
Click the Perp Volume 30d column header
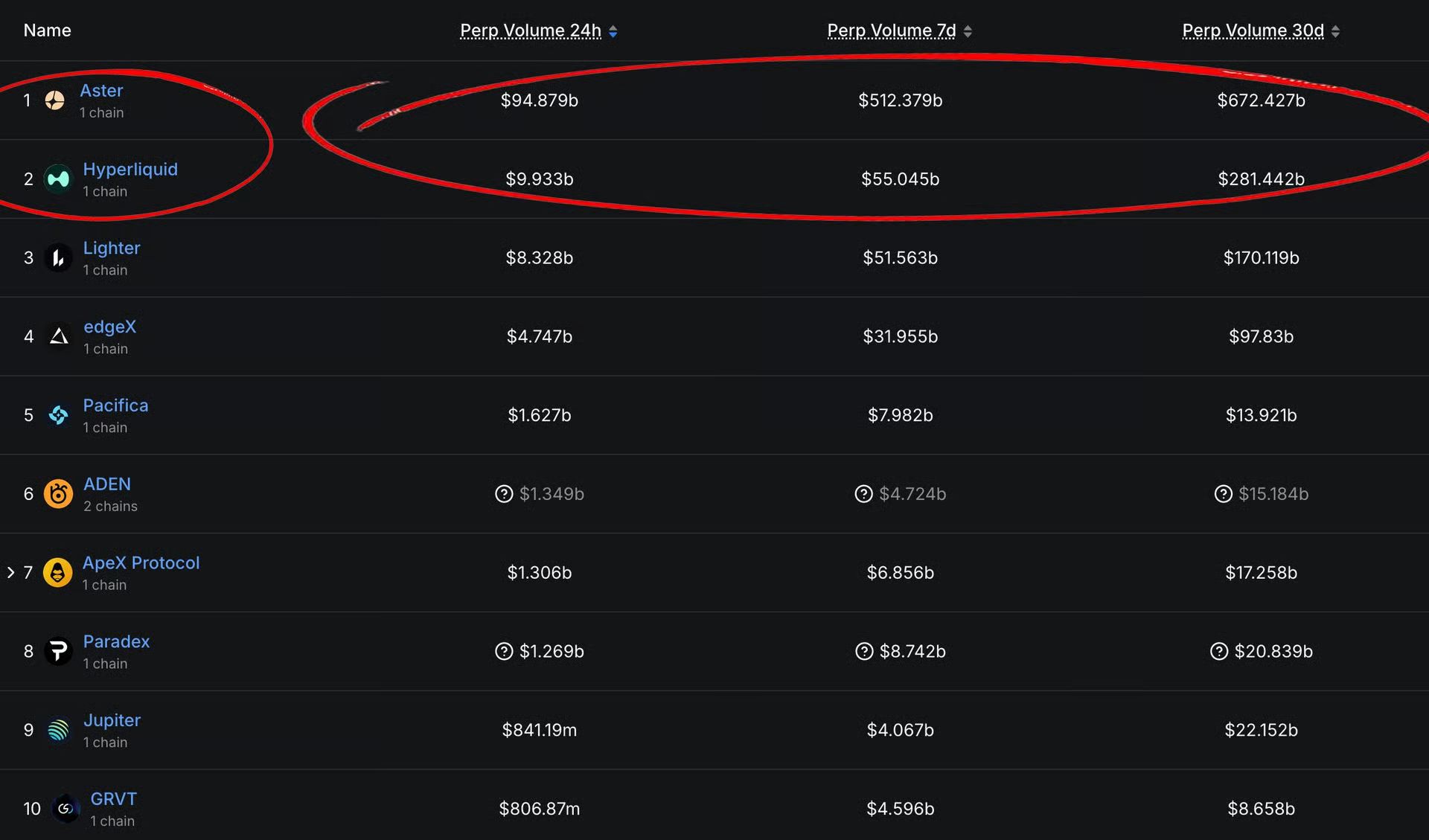tap(1253, 31)
